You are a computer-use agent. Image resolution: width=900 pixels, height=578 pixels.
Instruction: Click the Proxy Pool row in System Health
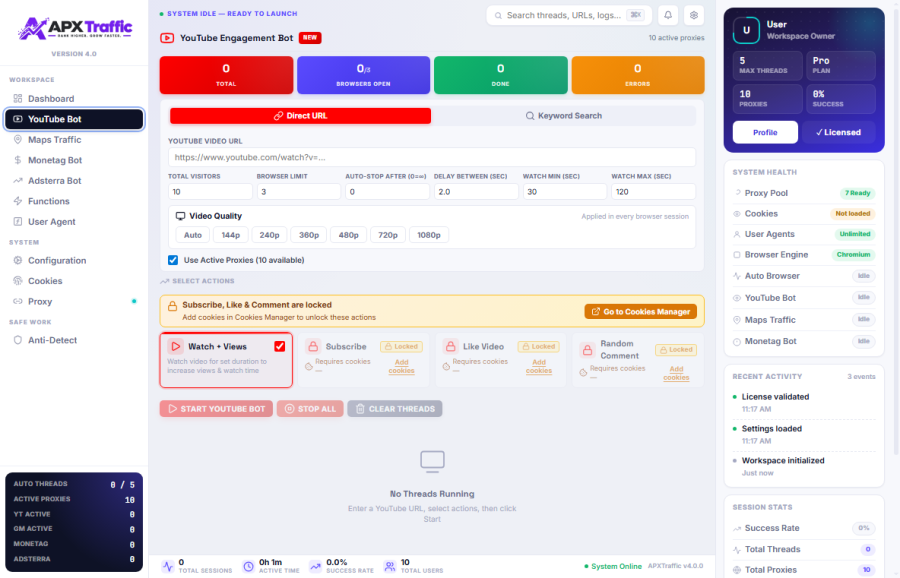coord(804,193)
